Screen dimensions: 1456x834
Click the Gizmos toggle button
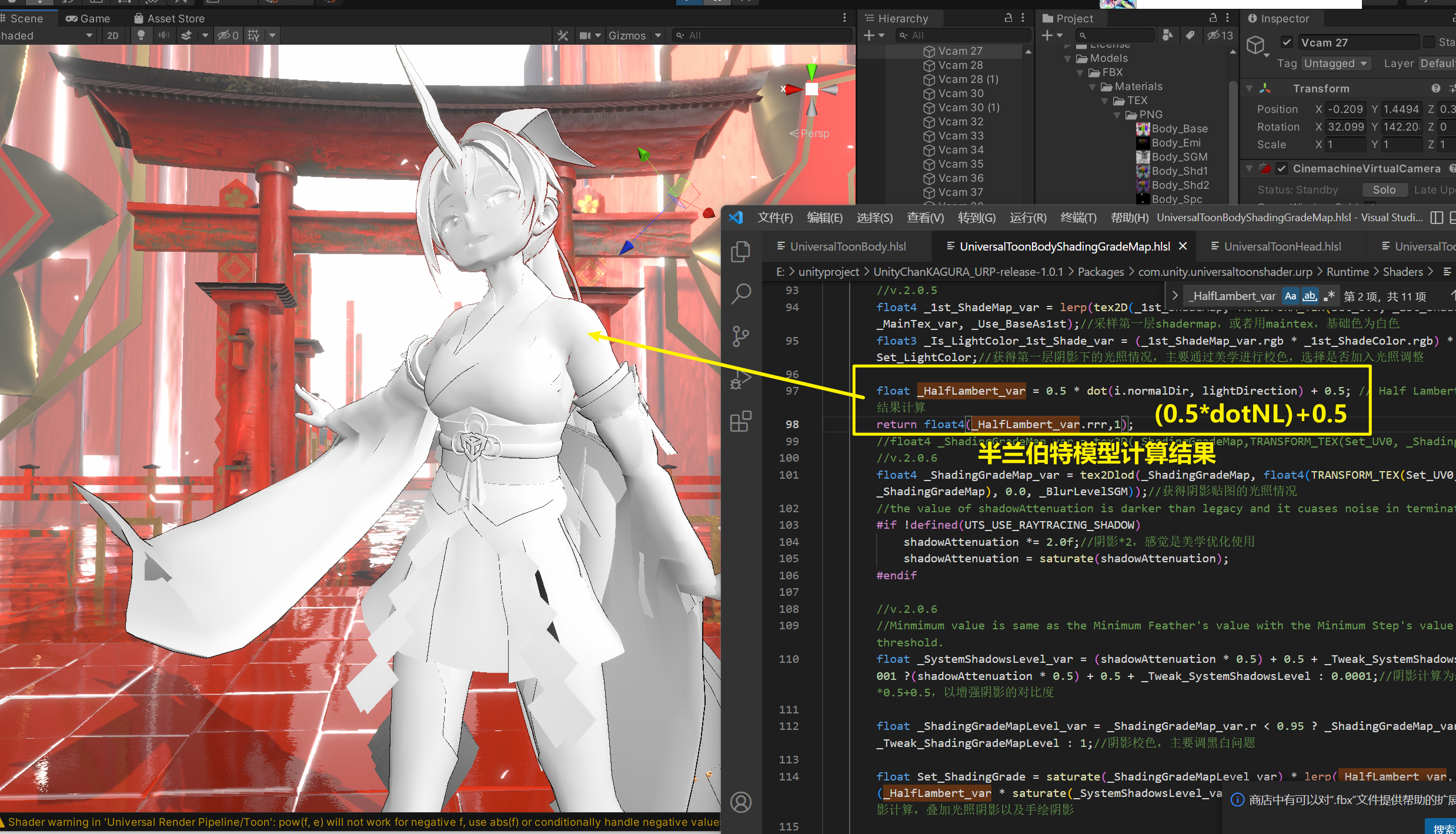[x=627, y=35]
